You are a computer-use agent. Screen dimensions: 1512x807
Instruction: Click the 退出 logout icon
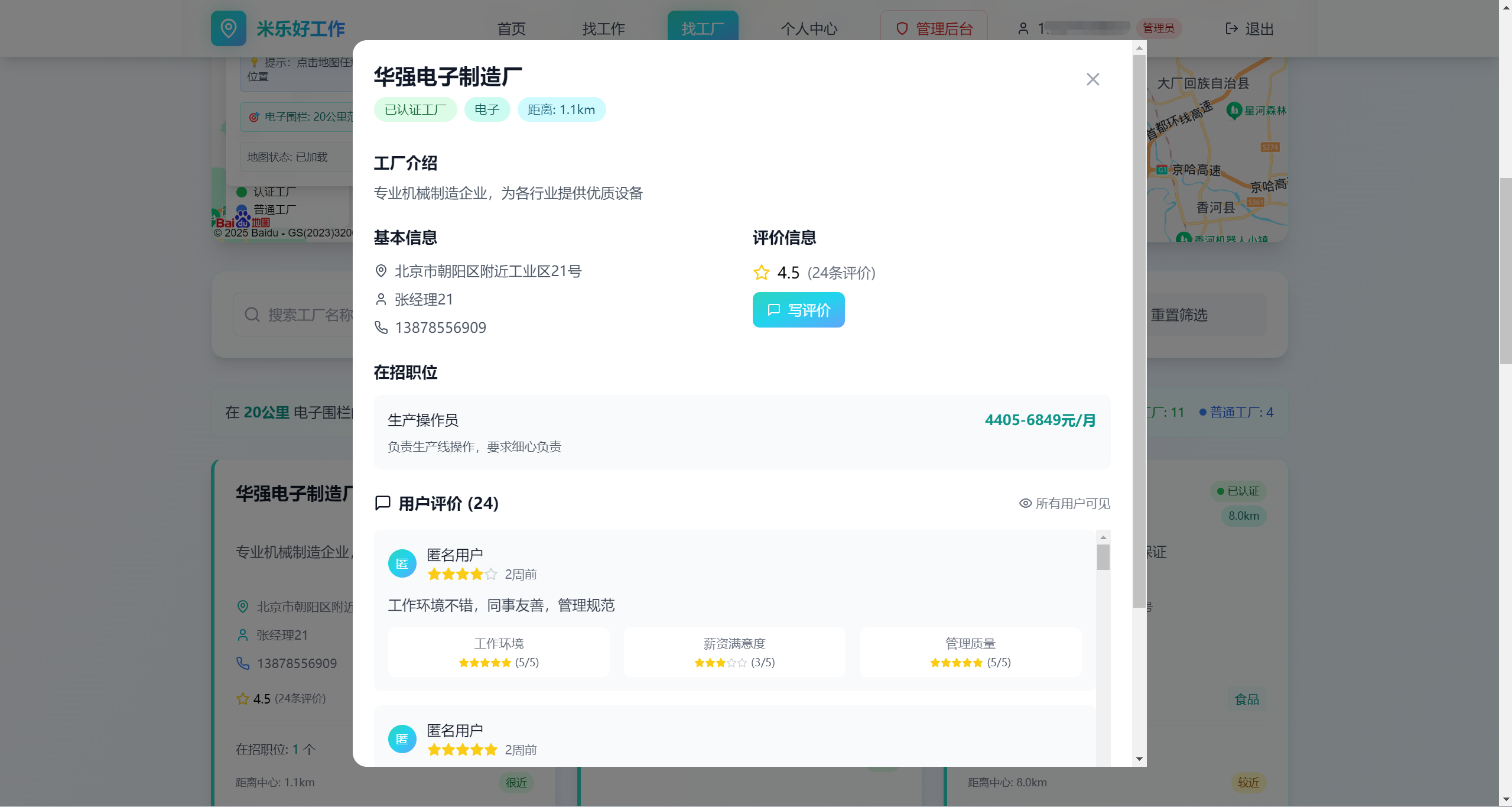tap(1231, 28)
